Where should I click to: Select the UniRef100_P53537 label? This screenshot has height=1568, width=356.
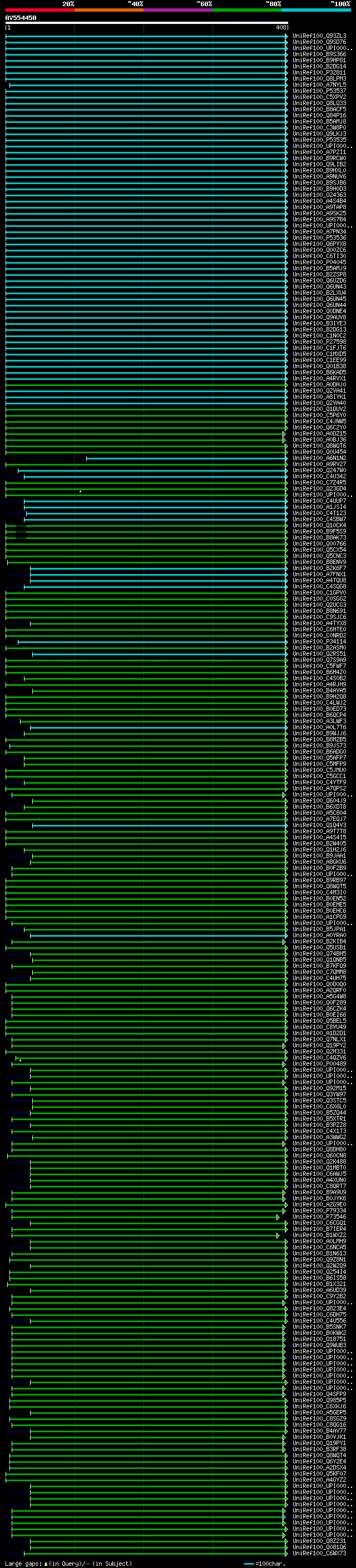(x=319, y=91)
